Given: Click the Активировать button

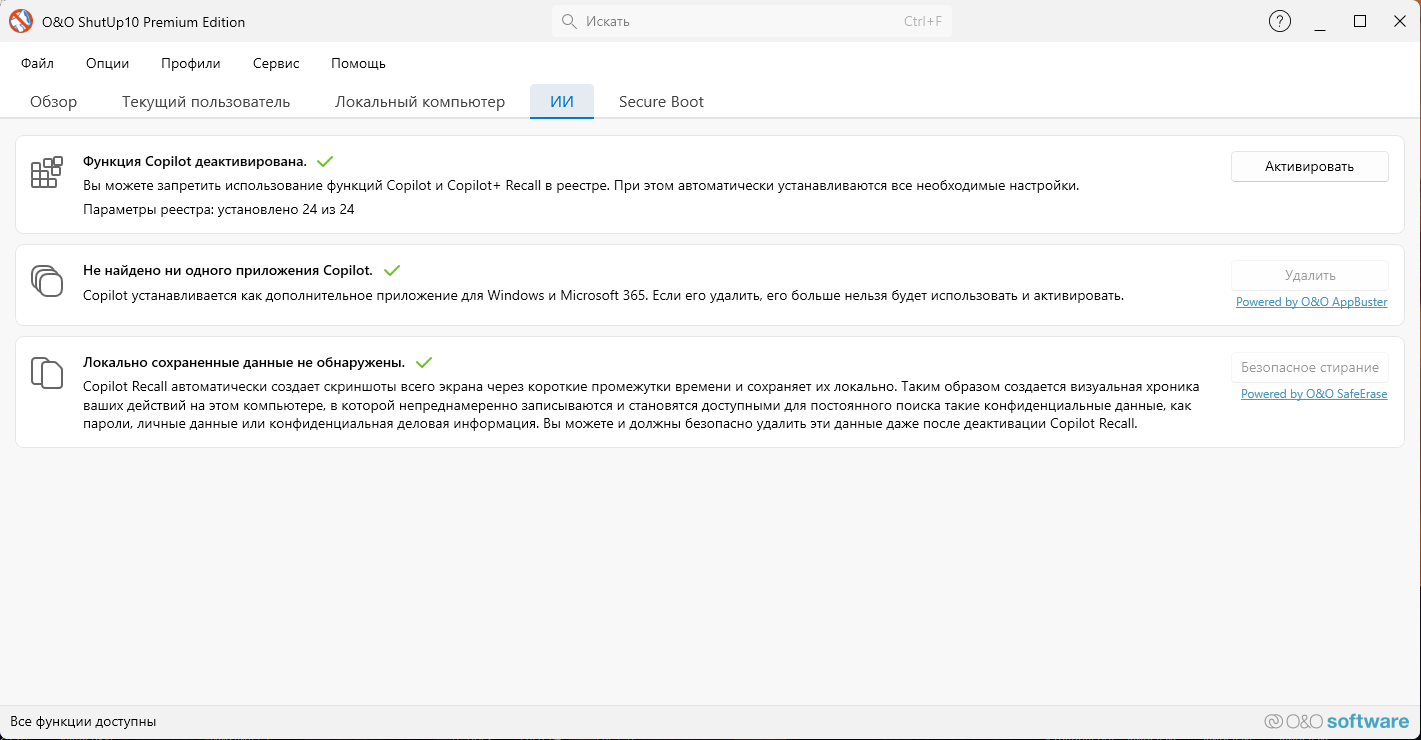Looking at the screenshot, I should pyautogui.click(x=1309, y=166).
